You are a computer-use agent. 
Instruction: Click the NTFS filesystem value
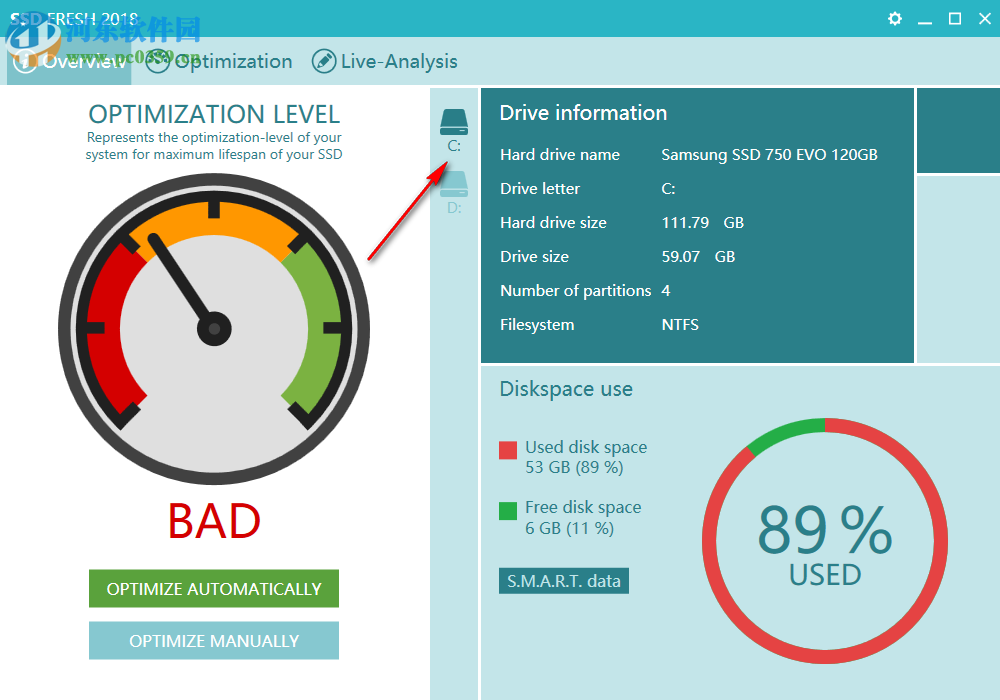[680, 324]
